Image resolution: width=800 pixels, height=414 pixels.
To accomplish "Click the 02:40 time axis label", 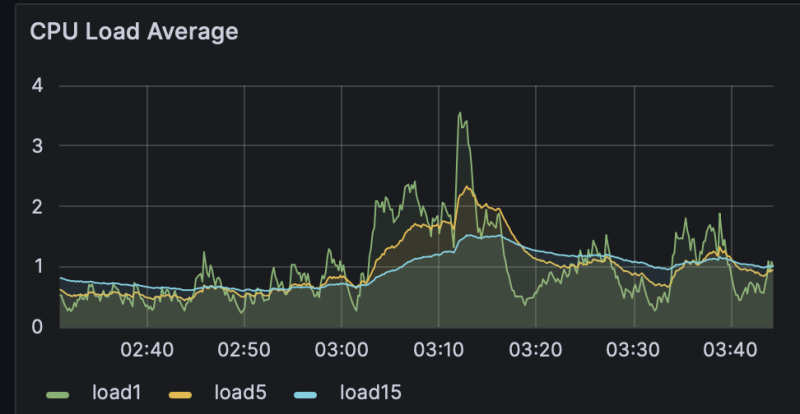I will point(147,350).
